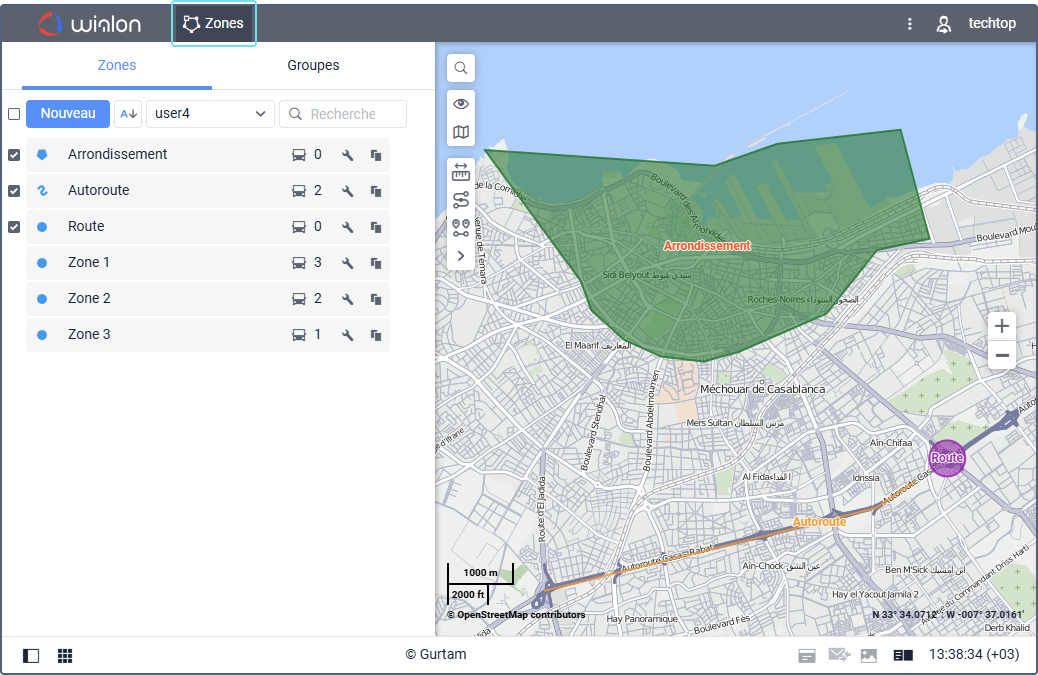1038x675 pixels.
Task: Uncheck the Route zone checkbox
Action: (x=14, y=227)
